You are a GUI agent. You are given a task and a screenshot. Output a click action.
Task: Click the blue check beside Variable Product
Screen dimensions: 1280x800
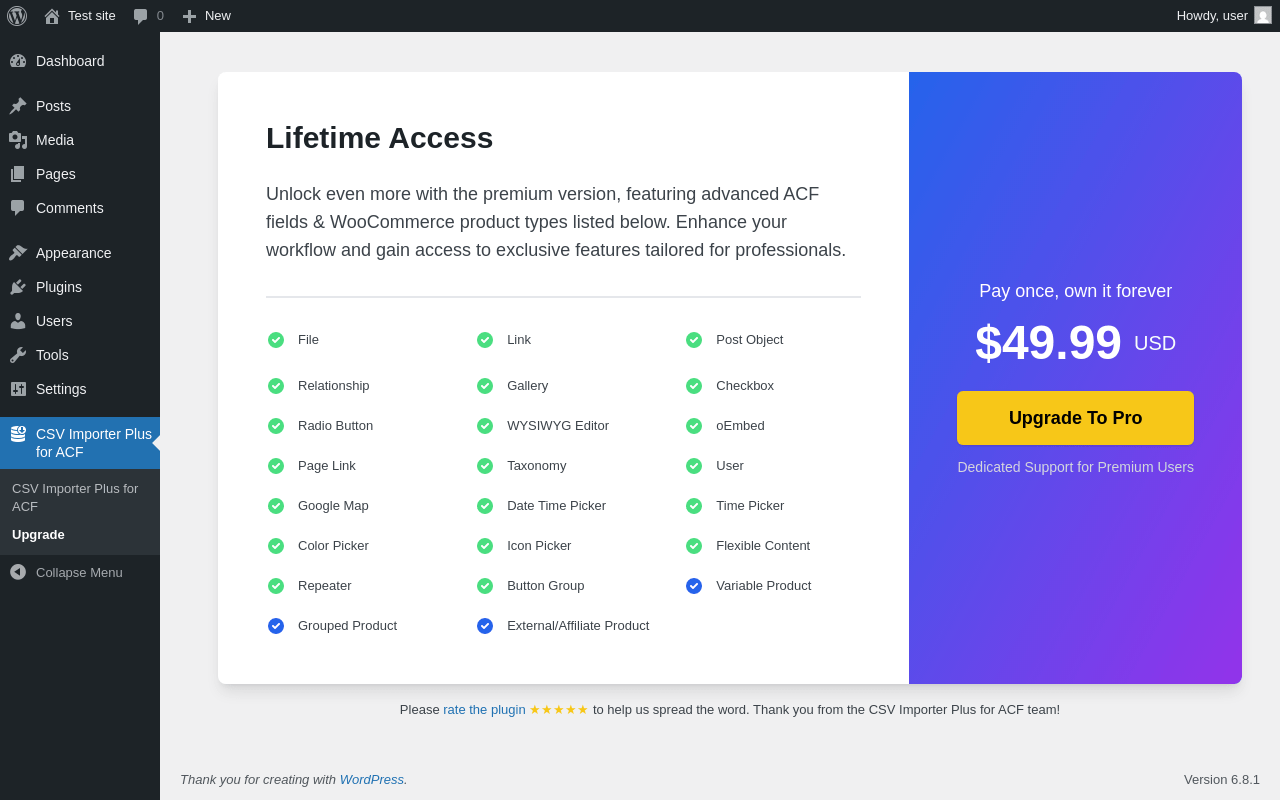[694, 586]
